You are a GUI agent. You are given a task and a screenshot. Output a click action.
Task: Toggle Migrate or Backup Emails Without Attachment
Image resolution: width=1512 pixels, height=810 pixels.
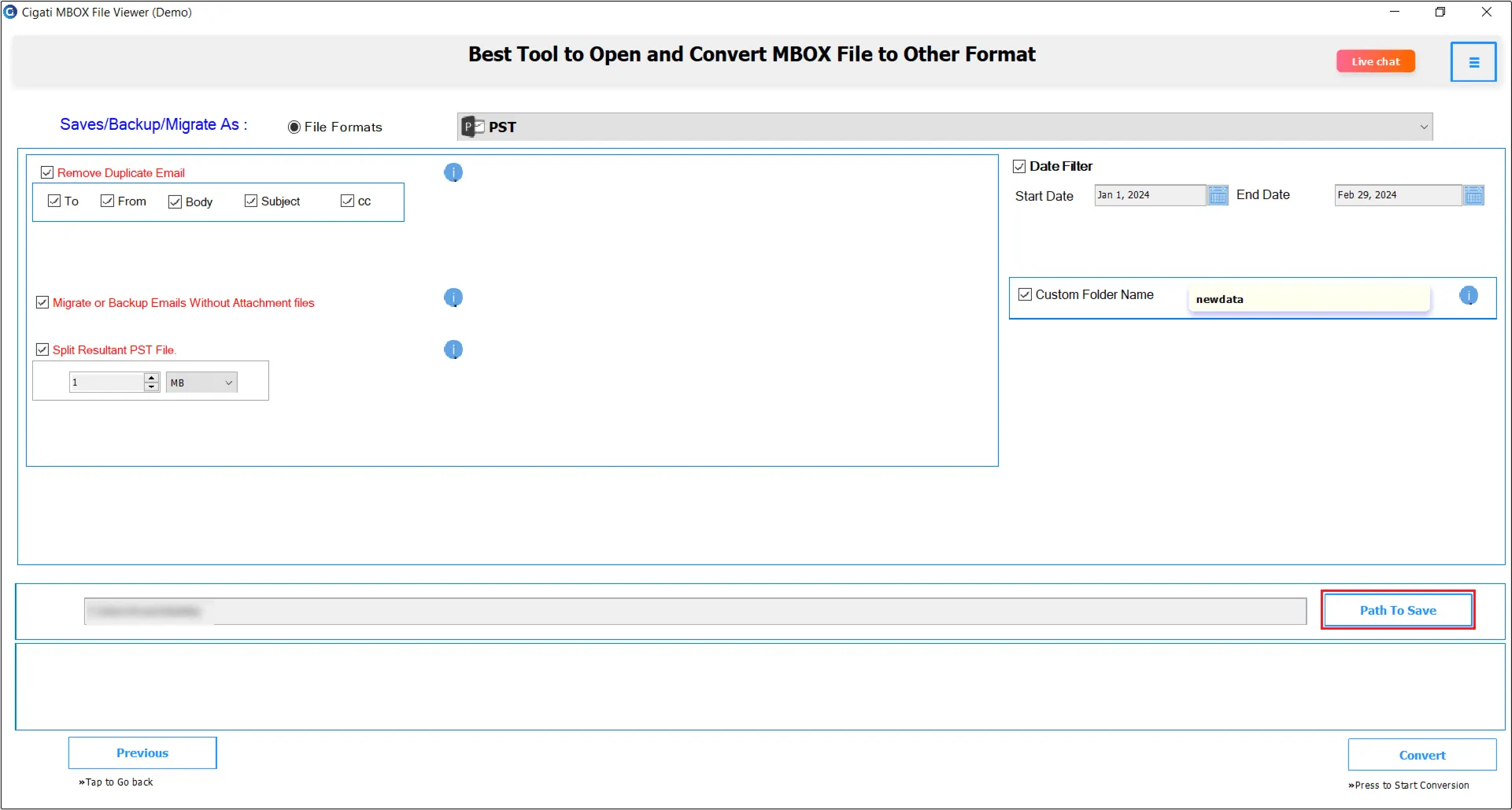(43, 302)
